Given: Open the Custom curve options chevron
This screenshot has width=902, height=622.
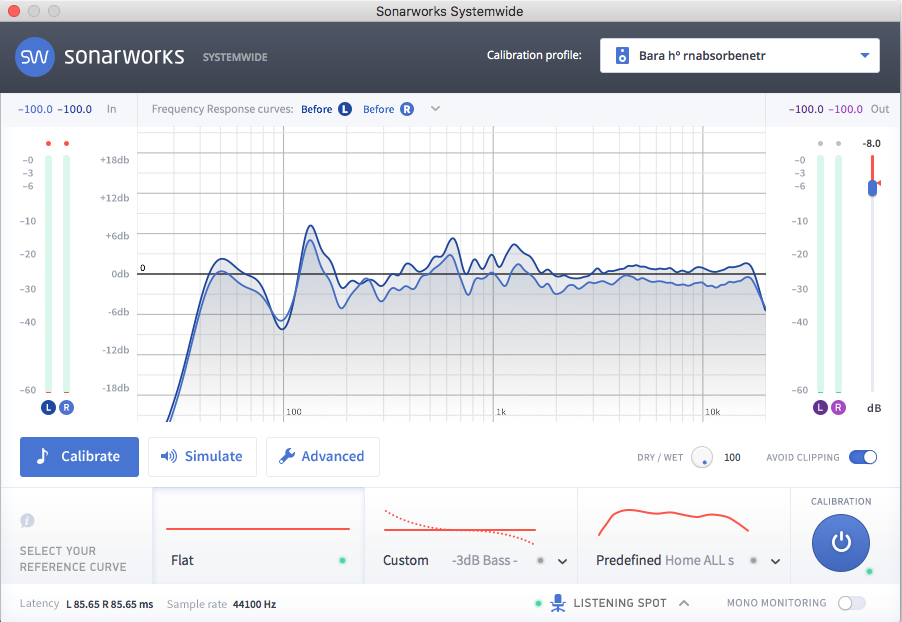Looking at the screenshot, I should 563,562.
